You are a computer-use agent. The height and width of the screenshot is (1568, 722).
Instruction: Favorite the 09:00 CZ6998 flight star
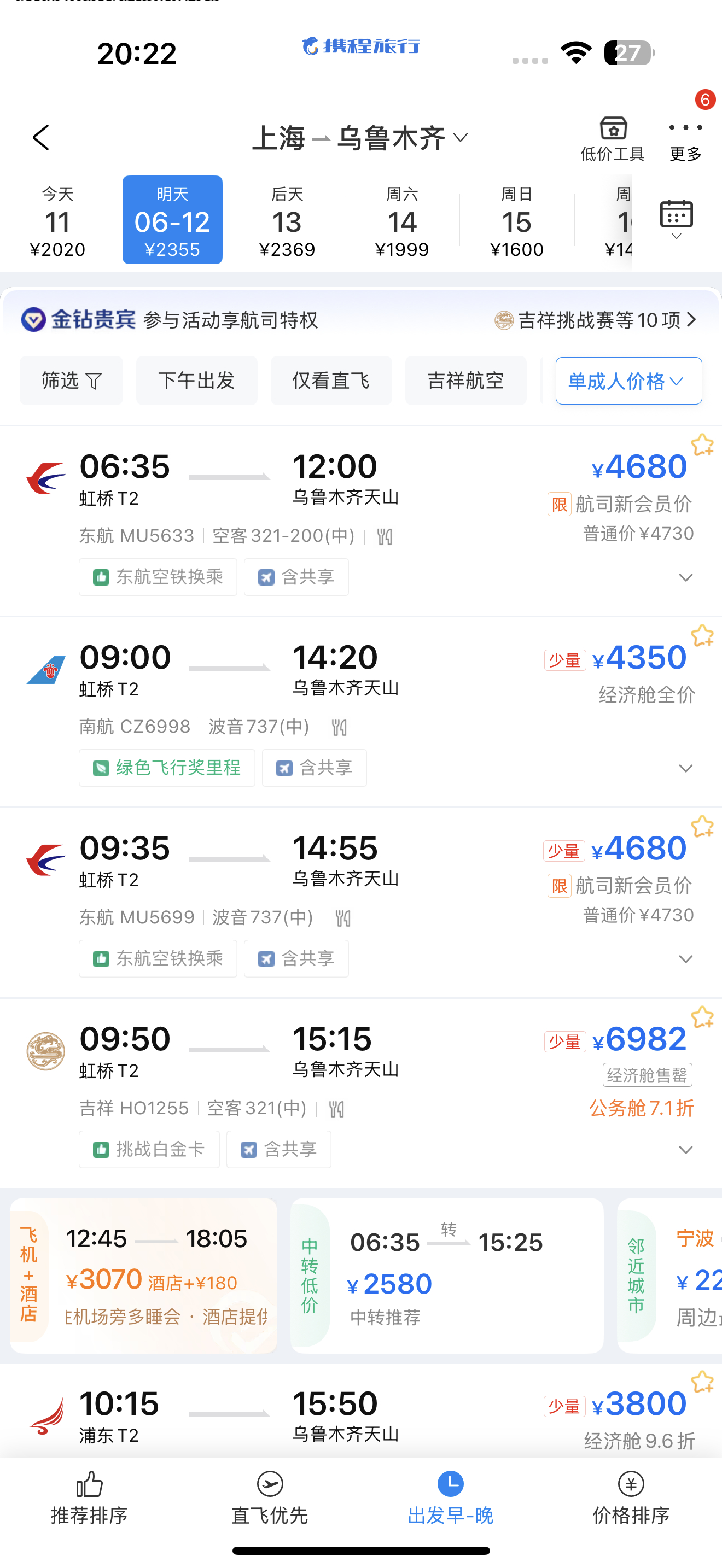coord(702,635)
